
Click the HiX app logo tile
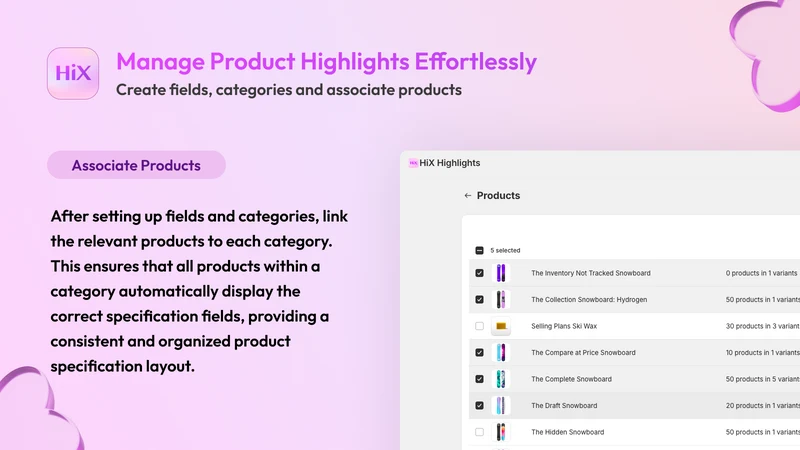click(73, 73)
